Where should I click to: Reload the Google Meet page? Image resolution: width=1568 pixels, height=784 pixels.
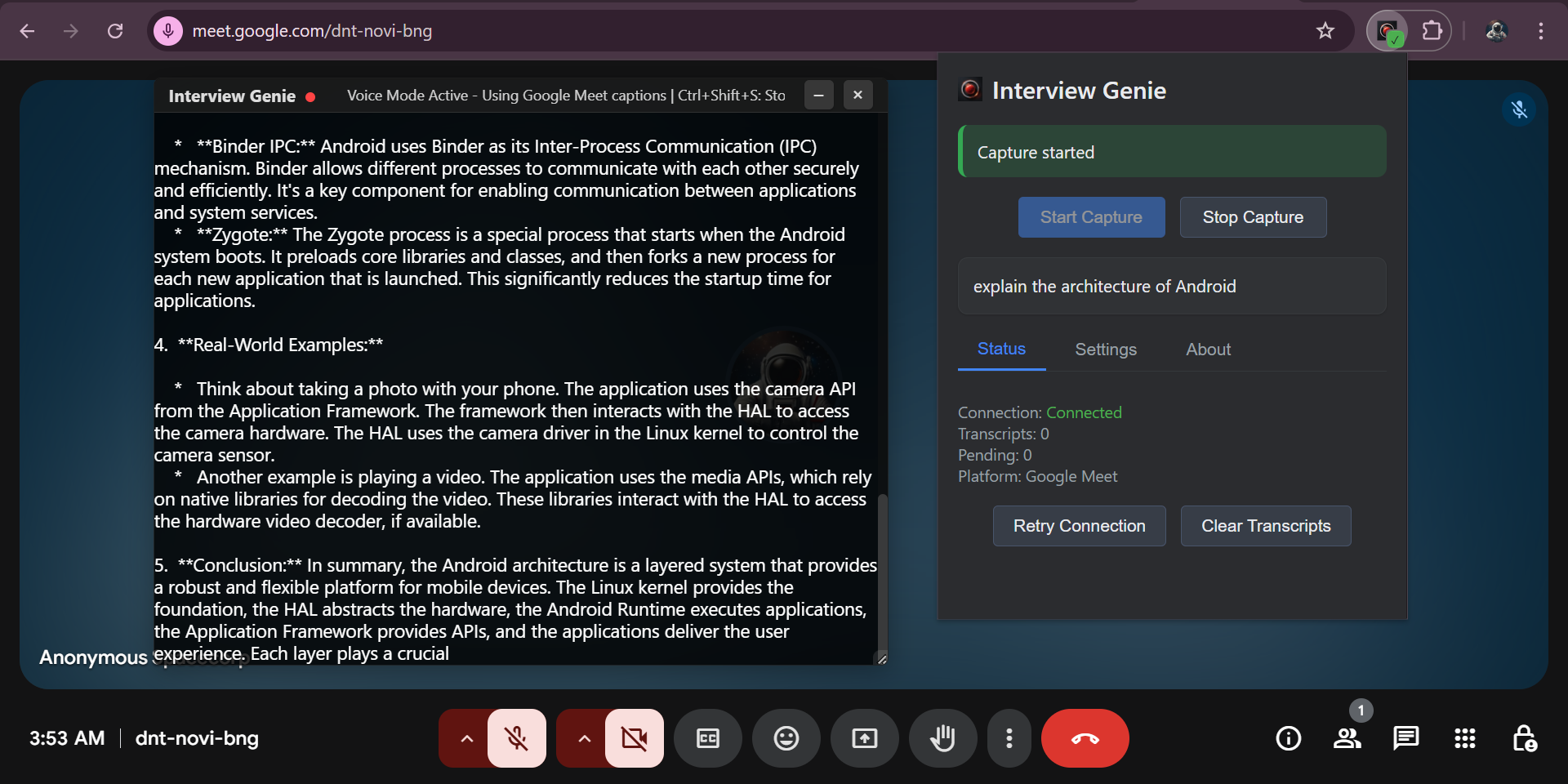115,31
